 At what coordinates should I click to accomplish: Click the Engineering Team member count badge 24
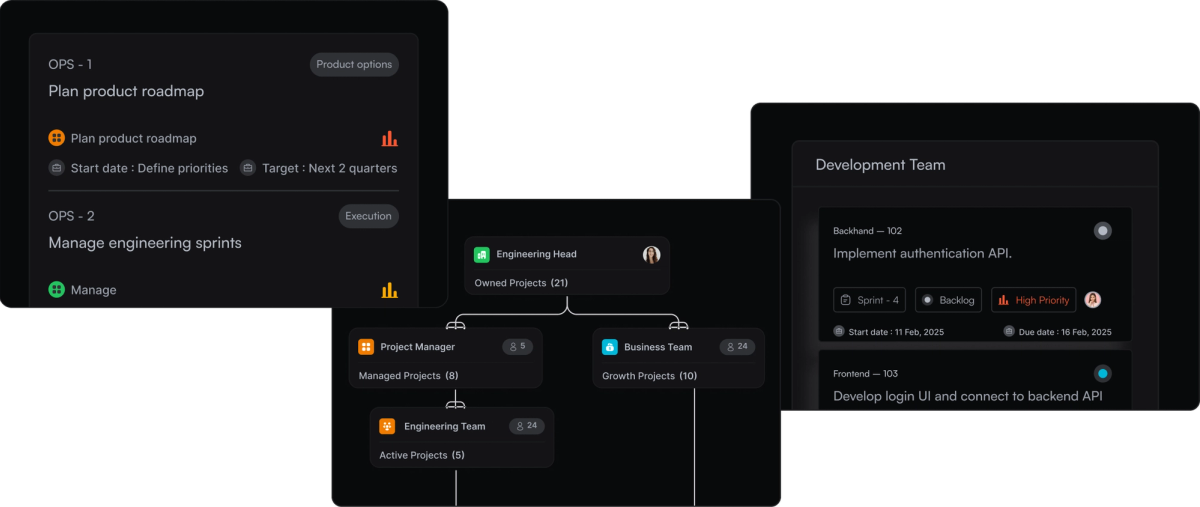(x=527, y=425)
